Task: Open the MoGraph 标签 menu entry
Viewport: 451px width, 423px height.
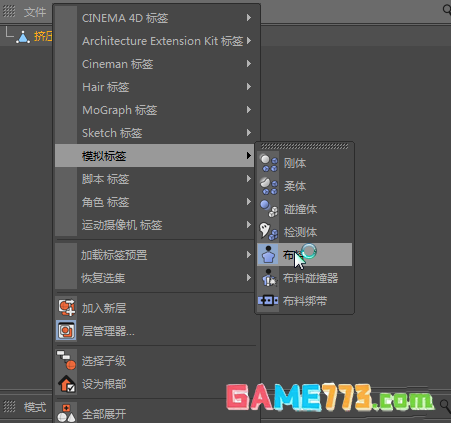Action: (x=155, y=110)
